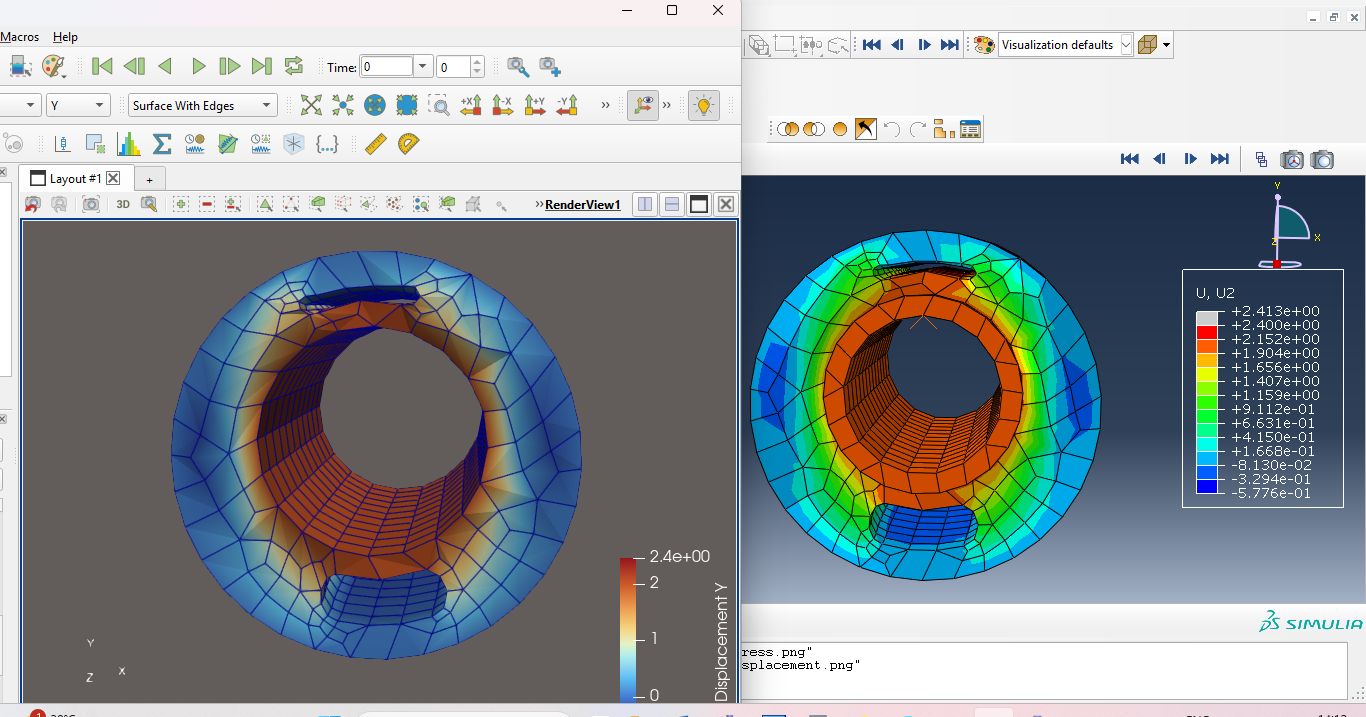Set view direction to +Y
Viewport: 1366px width, 717px height.
click(535, 105)
